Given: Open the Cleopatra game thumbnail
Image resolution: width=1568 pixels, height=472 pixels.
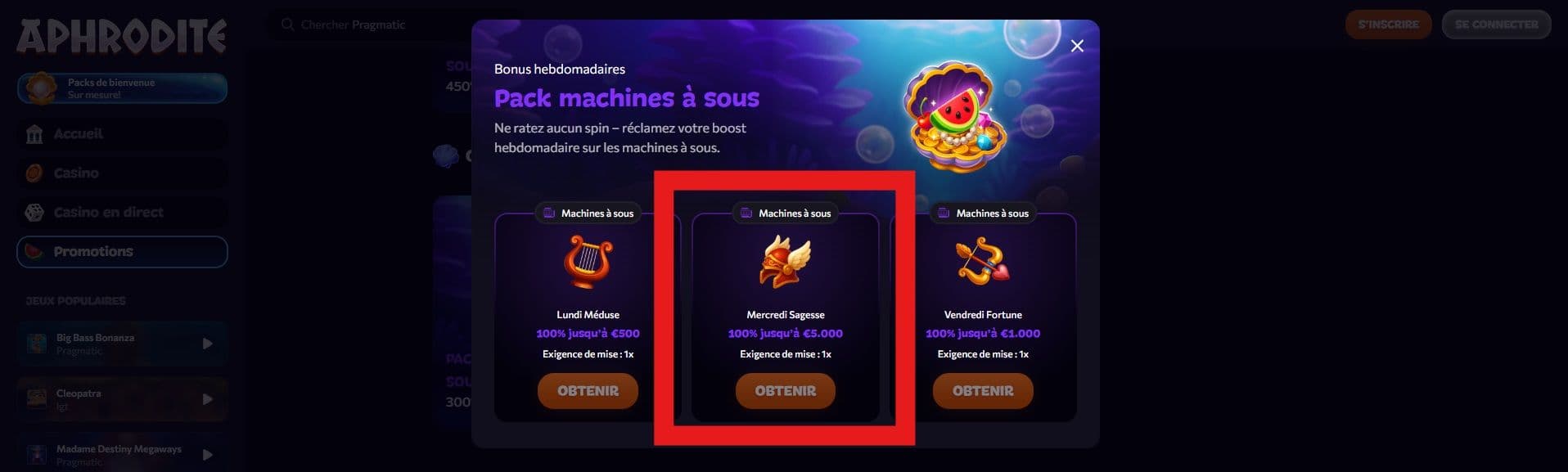Looking at the screenshot, I should coord(37,399).
